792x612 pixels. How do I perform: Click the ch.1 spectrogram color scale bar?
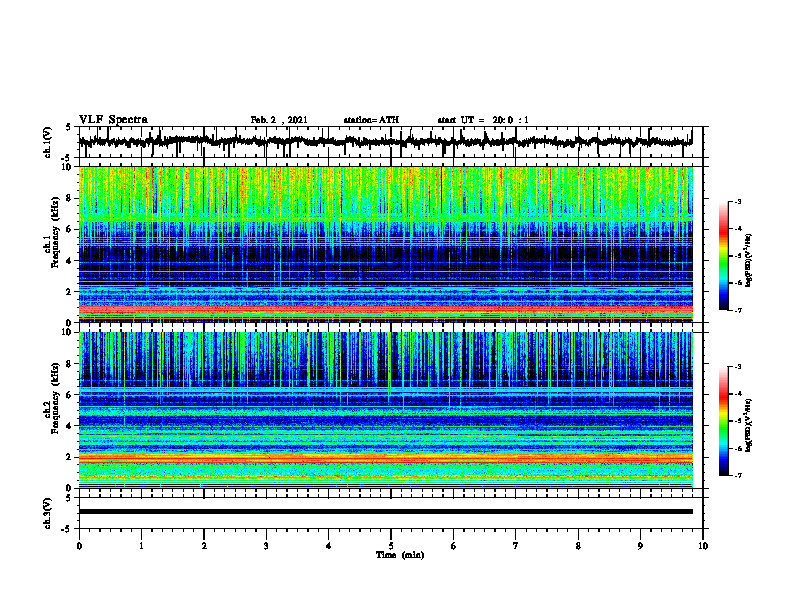click(x=724, y=256)
